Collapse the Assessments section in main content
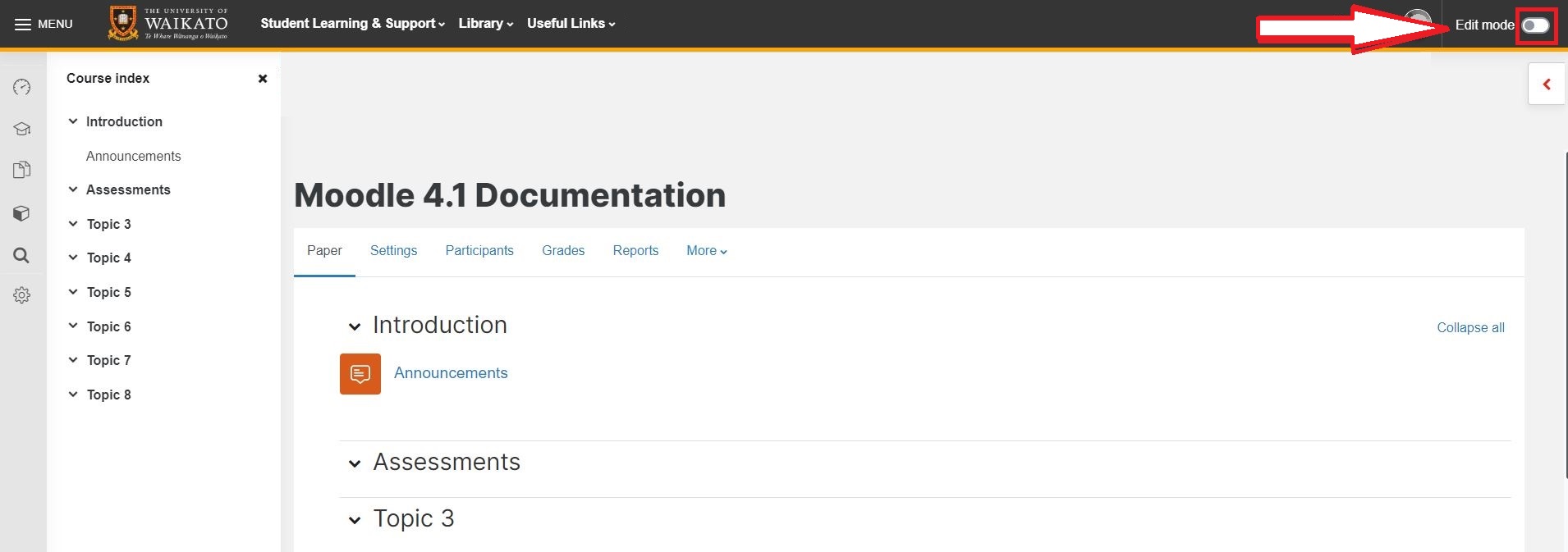This screenshot has height=552, width=1568. click(x=355, y=463)
